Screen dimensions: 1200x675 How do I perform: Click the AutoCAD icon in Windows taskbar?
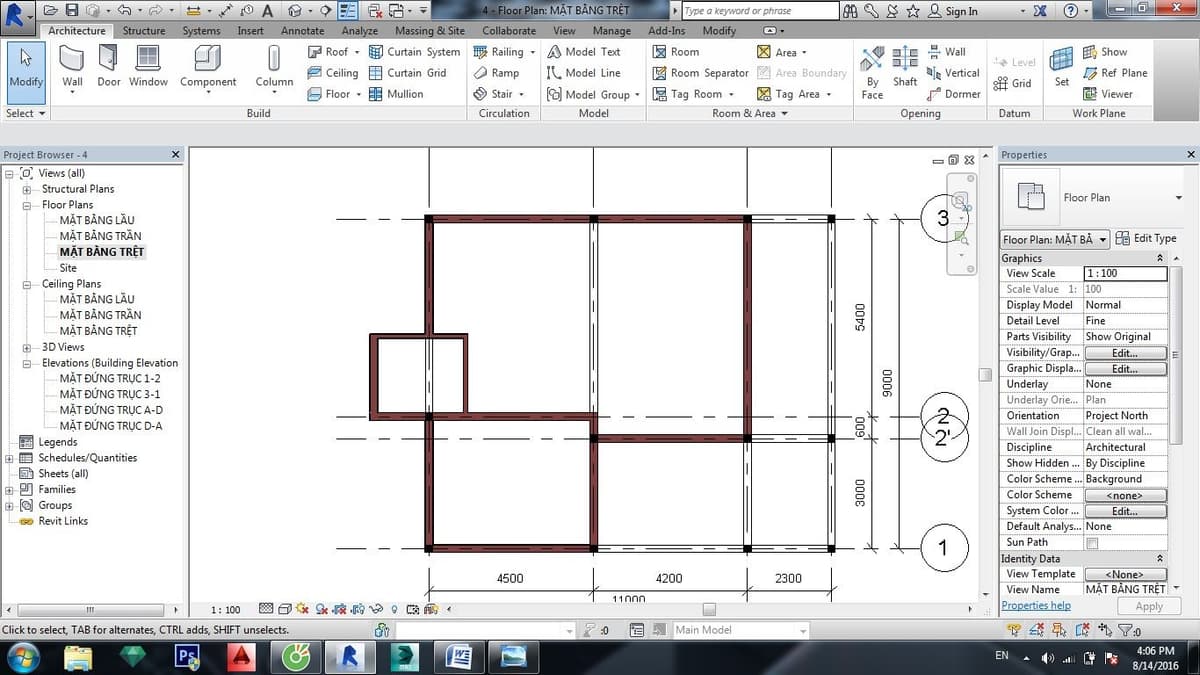point(240,657)
